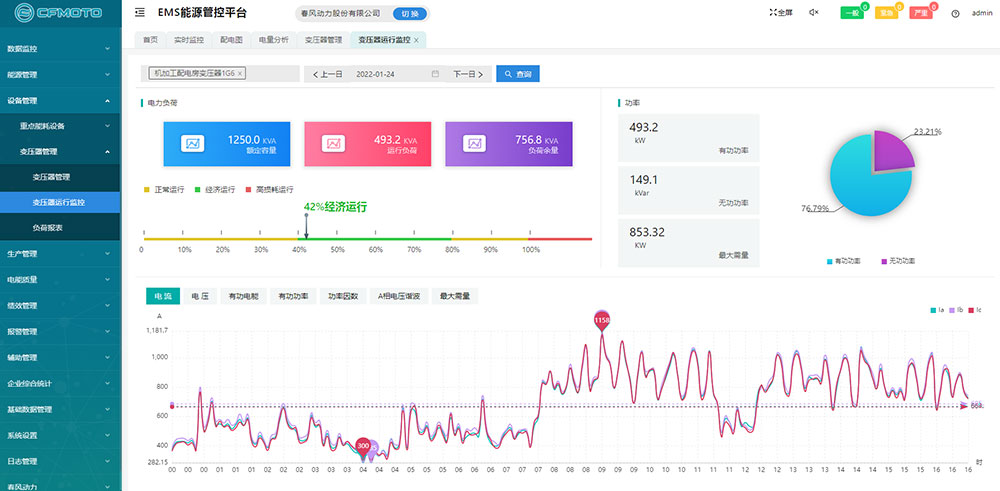Close the 变压器运行监控 tab
1000x491 pixels.
416,40
